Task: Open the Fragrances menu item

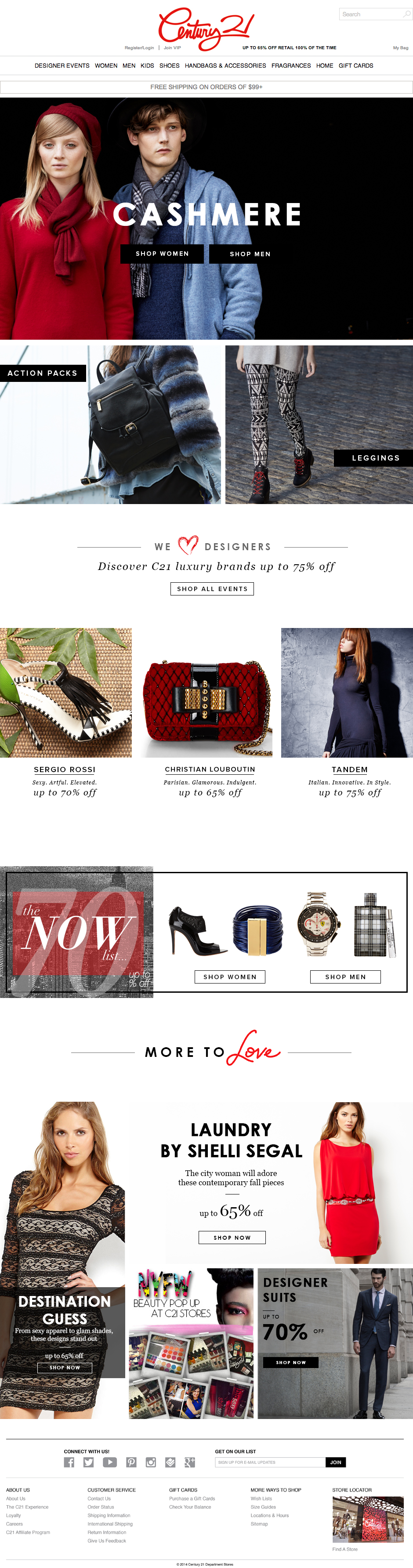Action: [x=291, y=66]
